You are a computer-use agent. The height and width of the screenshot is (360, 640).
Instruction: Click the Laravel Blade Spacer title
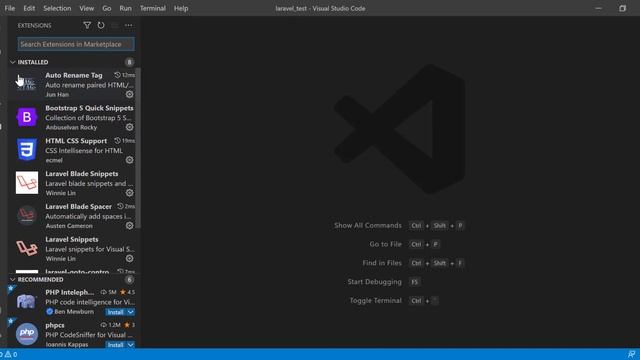pyautogui.click(x=78, y=207)
